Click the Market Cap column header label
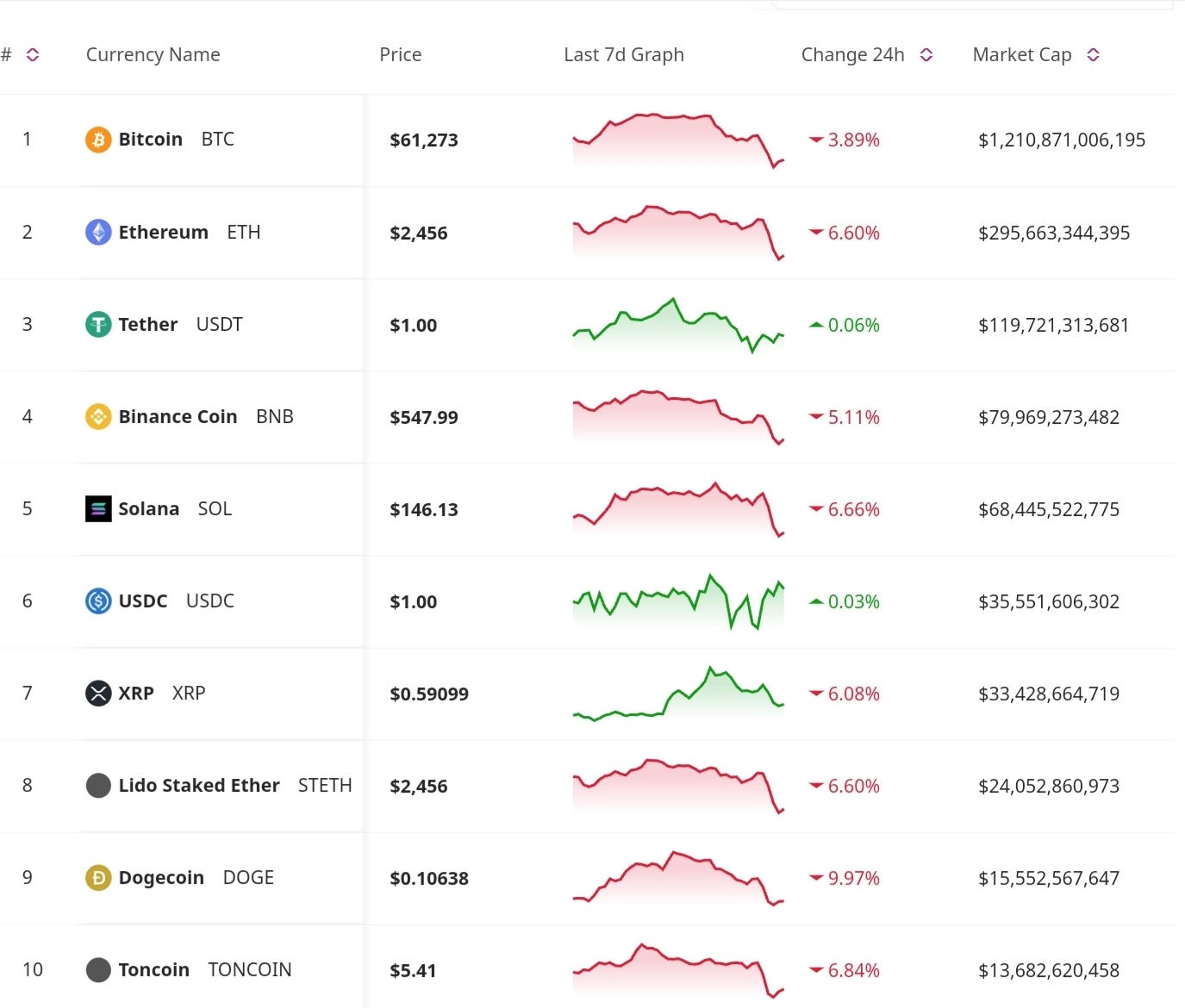Screen dimensions: 1185x1008 click(x=1022, y=55)
